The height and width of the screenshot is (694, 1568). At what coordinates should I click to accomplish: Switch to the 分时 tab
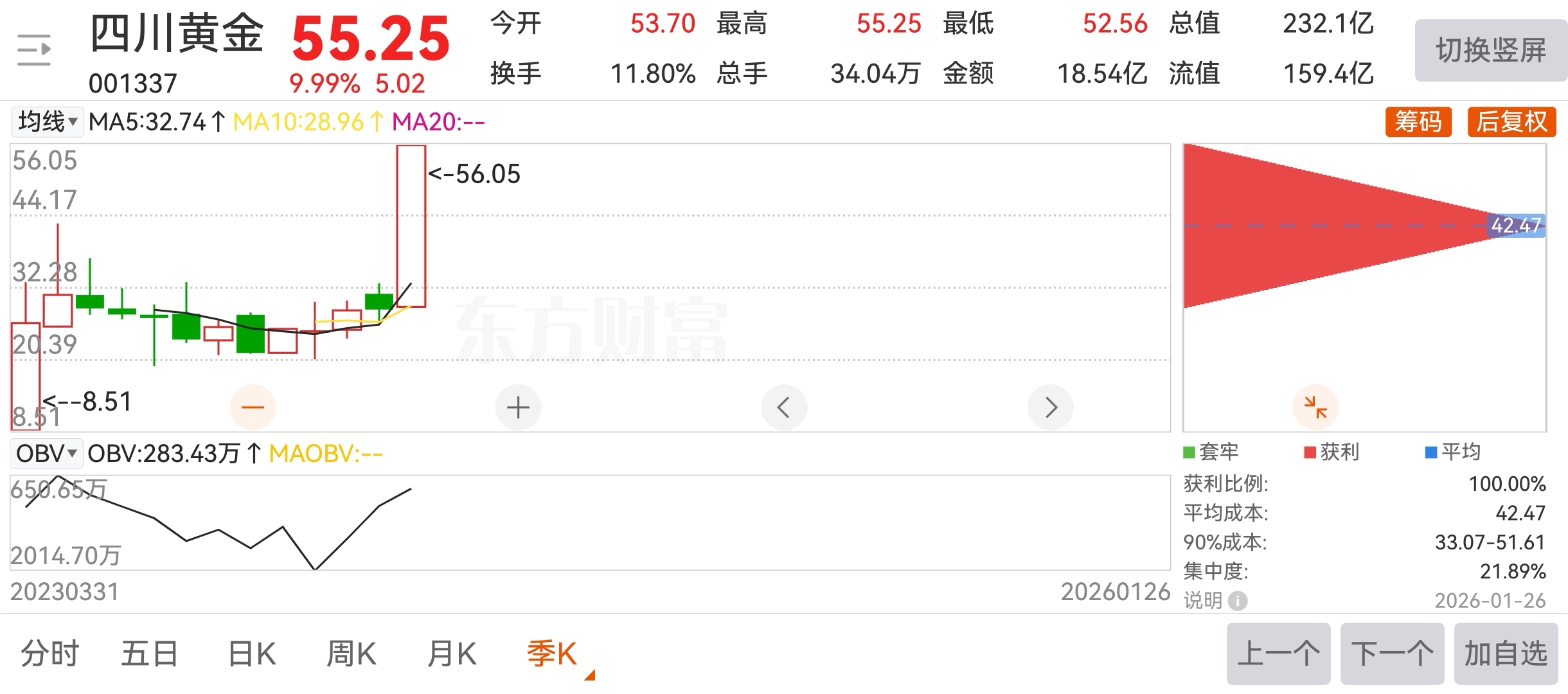[x=49, y=654]
